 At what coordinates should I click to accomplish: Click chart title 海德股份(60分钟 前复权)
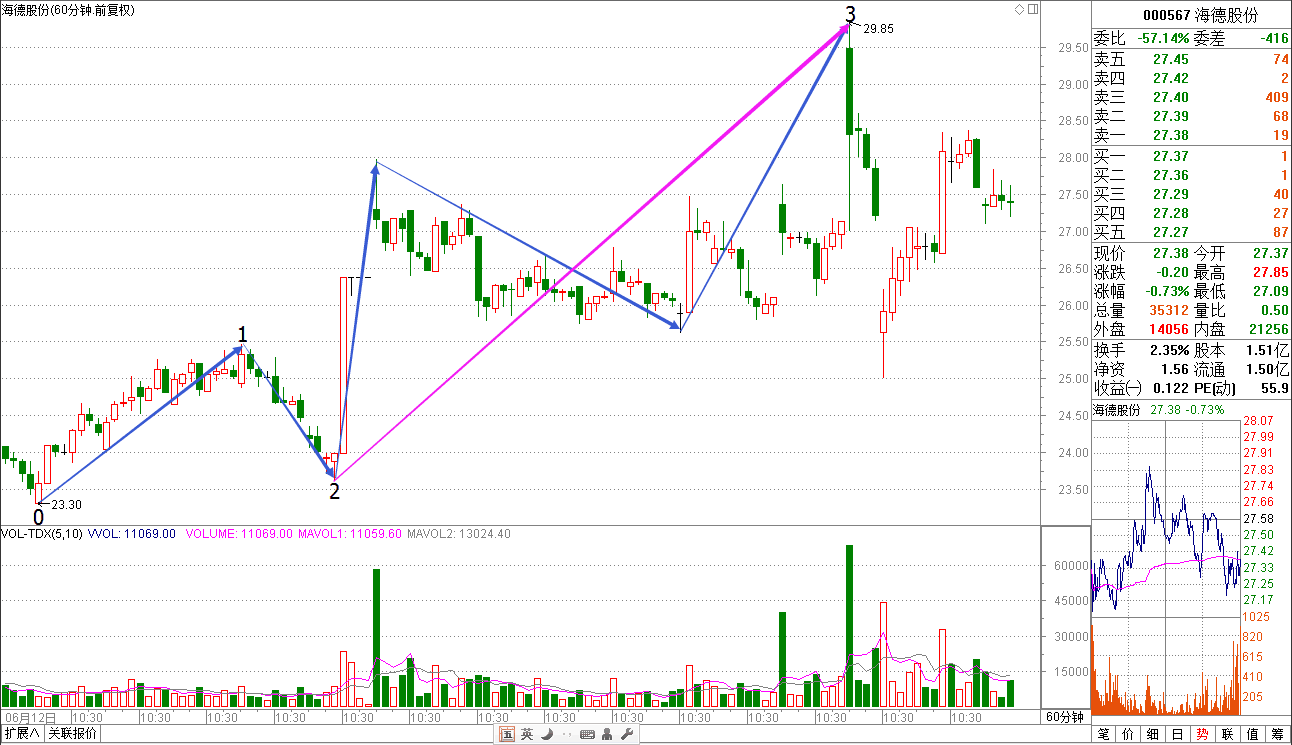pos(69,10)
